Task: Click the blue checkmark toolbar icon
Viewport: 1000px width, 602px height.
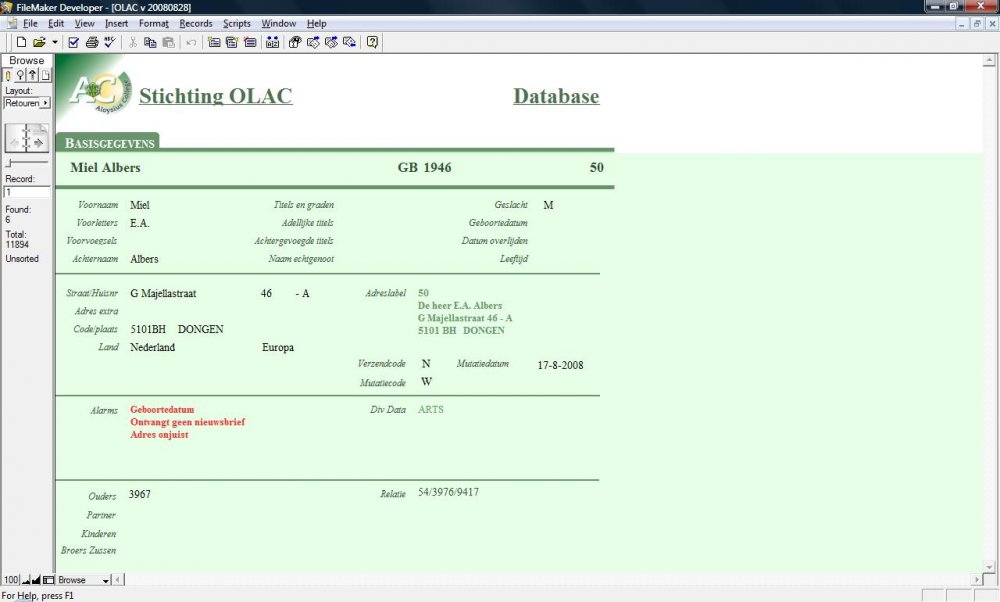Action: [73, 43]
